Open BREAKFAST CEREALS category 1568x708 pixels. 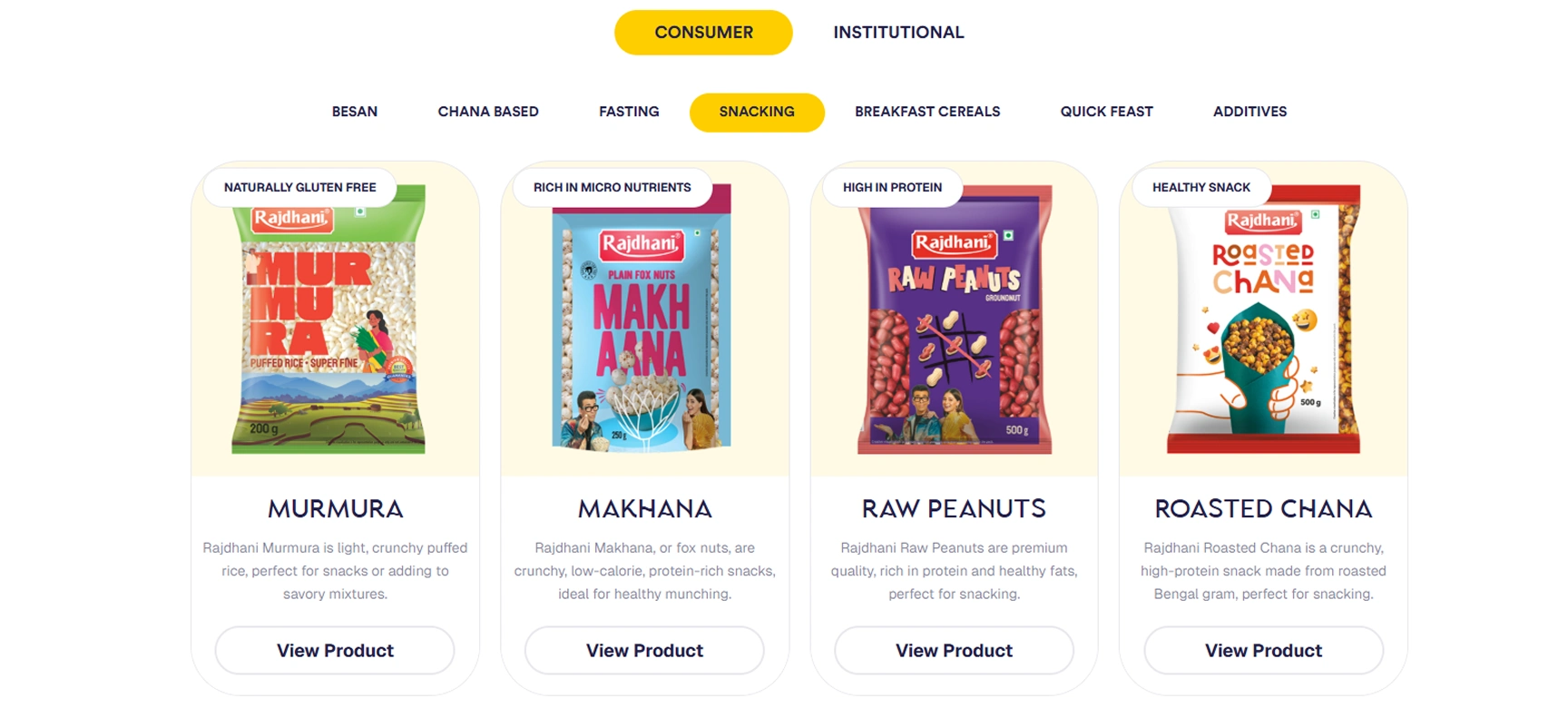pyautogui.click(x=927, y=112)
